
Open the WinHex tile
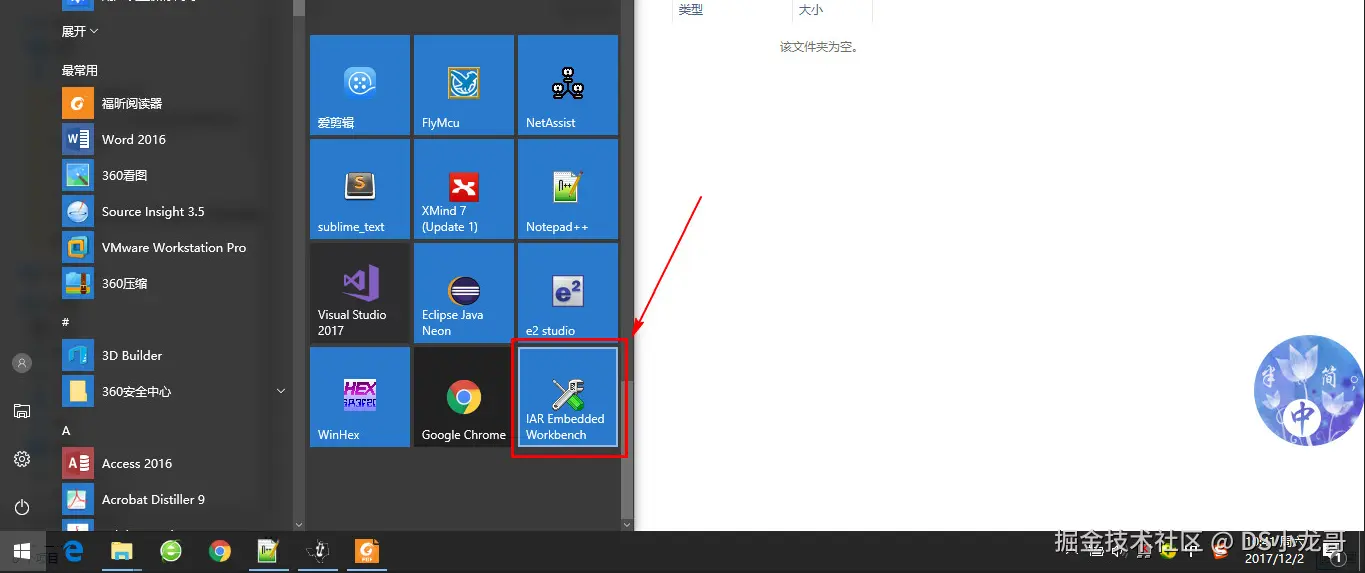point(360,397)
